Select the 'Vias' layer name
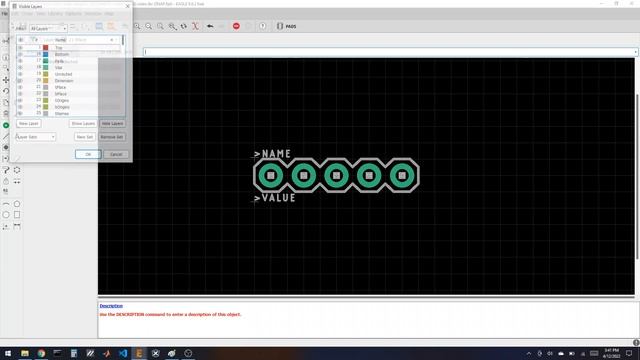The height and width of the screenshot is (360, 640). coord(59,67)
